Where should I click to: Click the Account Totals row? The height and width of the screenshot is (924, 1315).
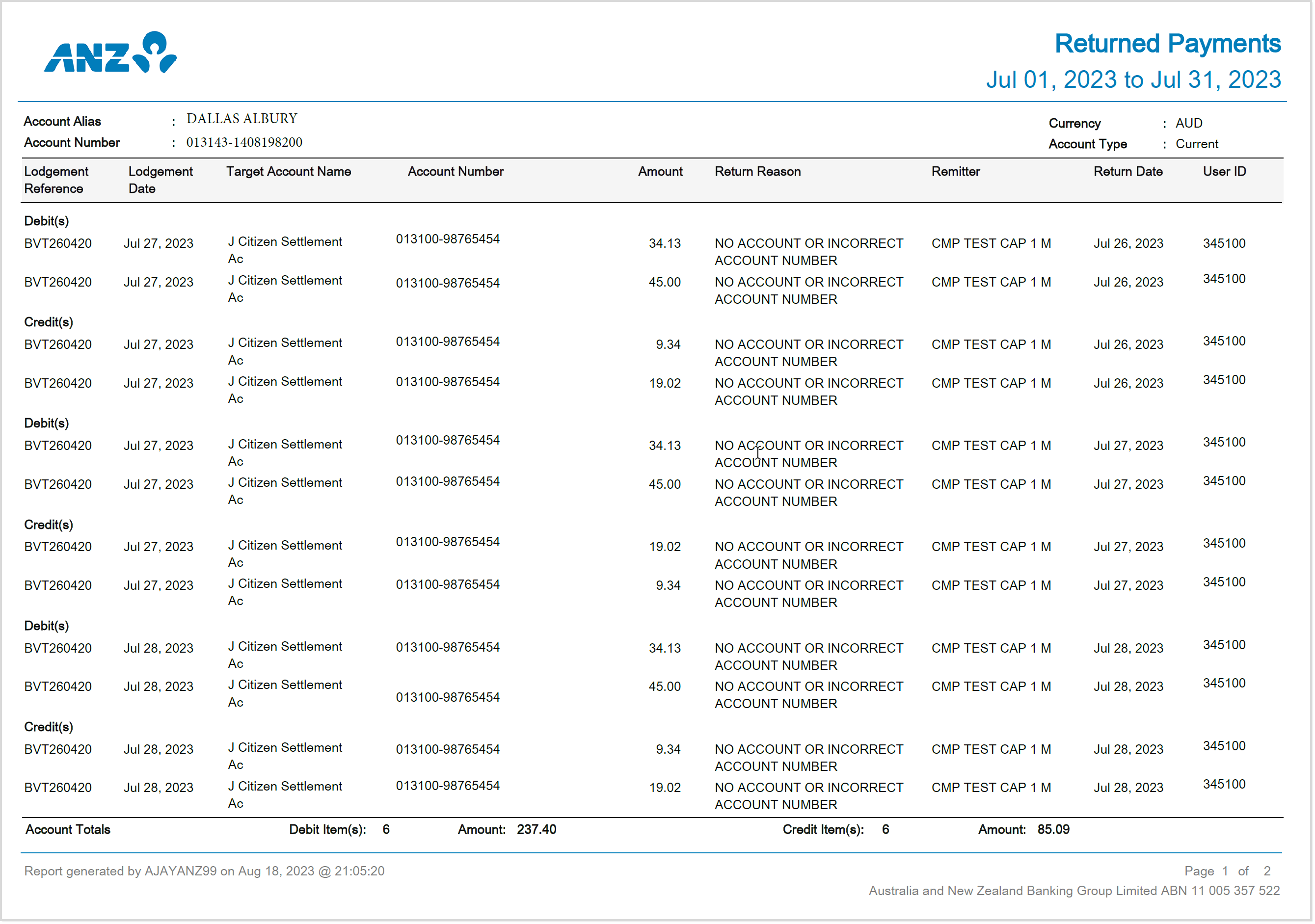[x=67, y=829]
